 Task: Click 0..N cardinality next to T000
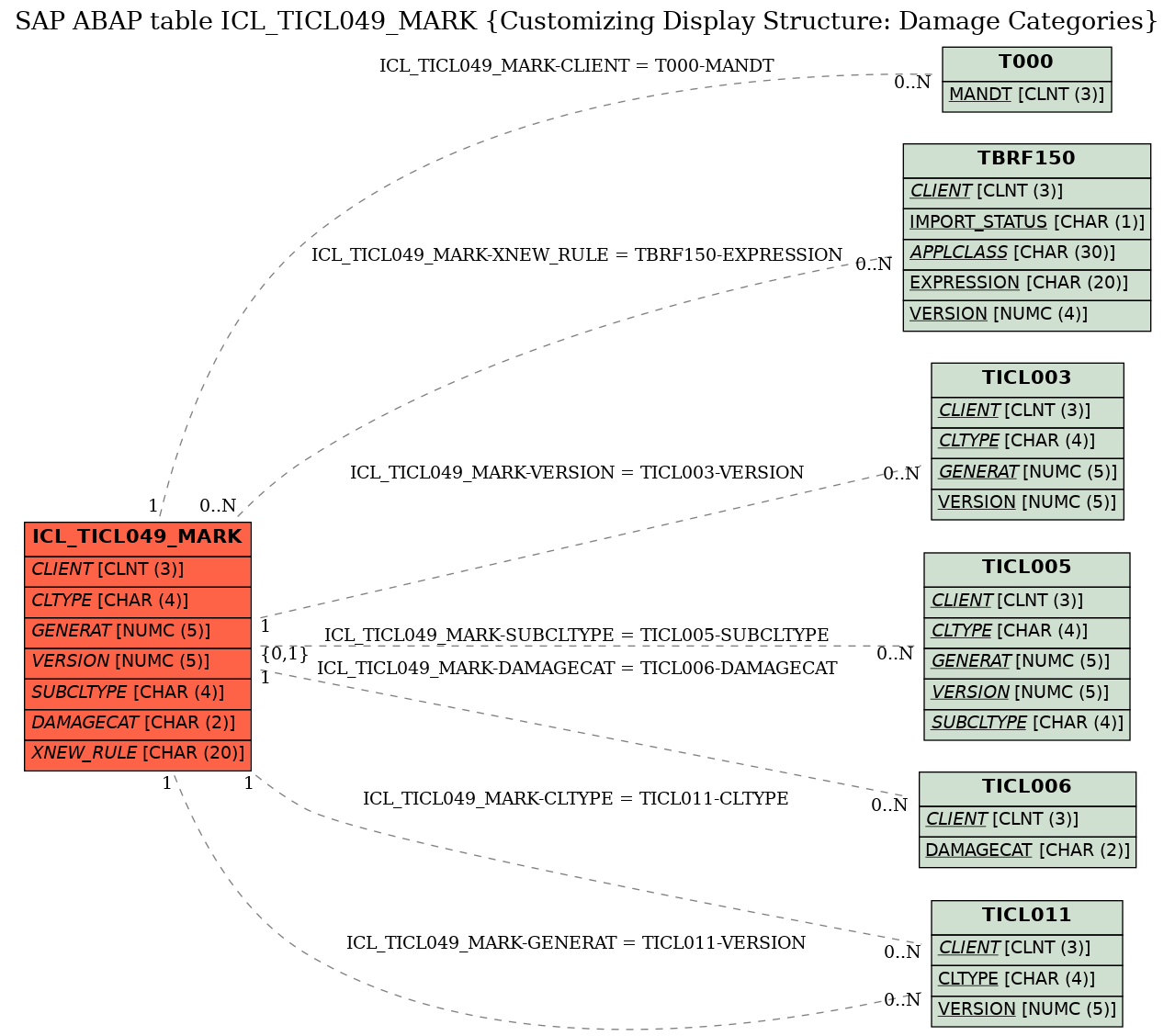point(912,83)
